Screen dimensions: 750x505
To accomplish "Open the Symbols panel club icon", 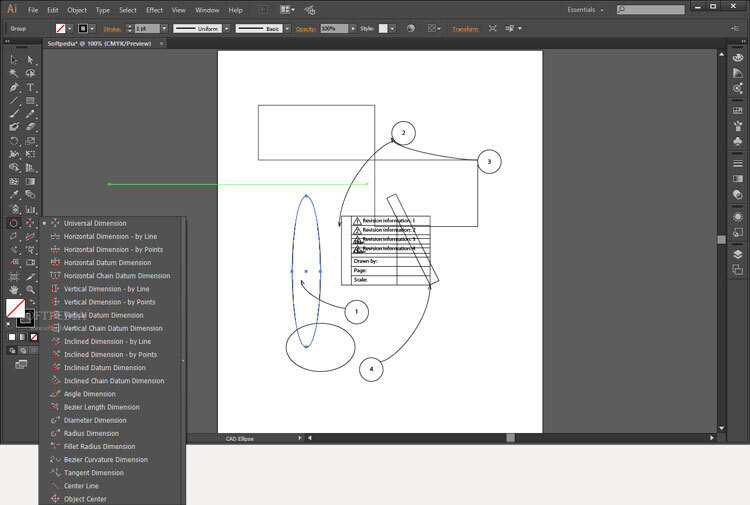I will (737, 140).
